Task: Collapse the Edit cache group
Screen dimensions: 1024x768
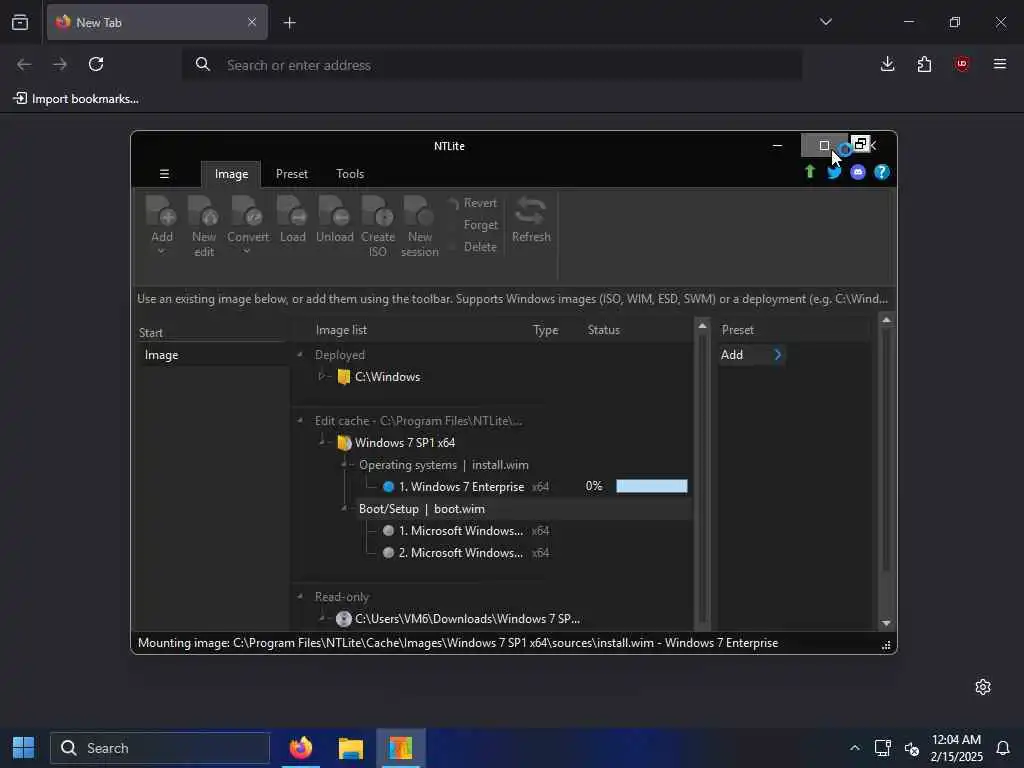Action: 300,421
